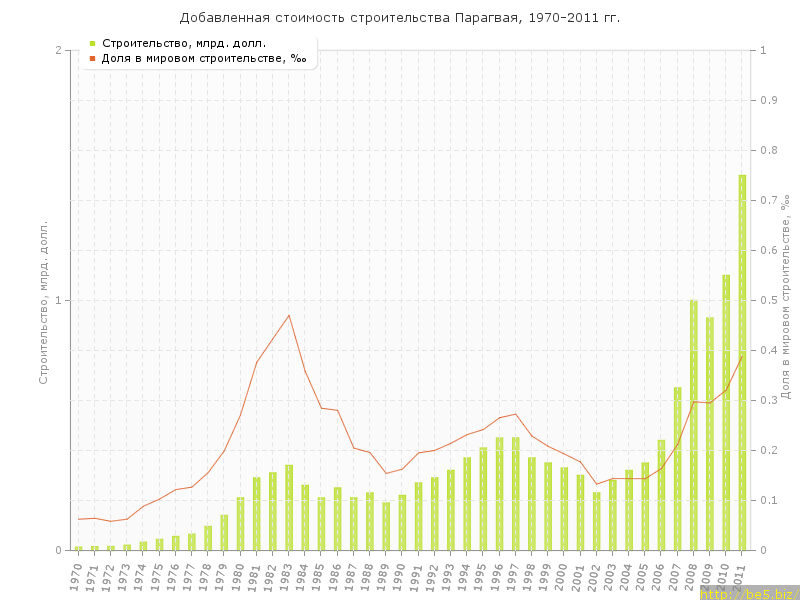Click the 1983 peak of the orange line
Viewport: 800px width, 600px height.
(289, 315)
